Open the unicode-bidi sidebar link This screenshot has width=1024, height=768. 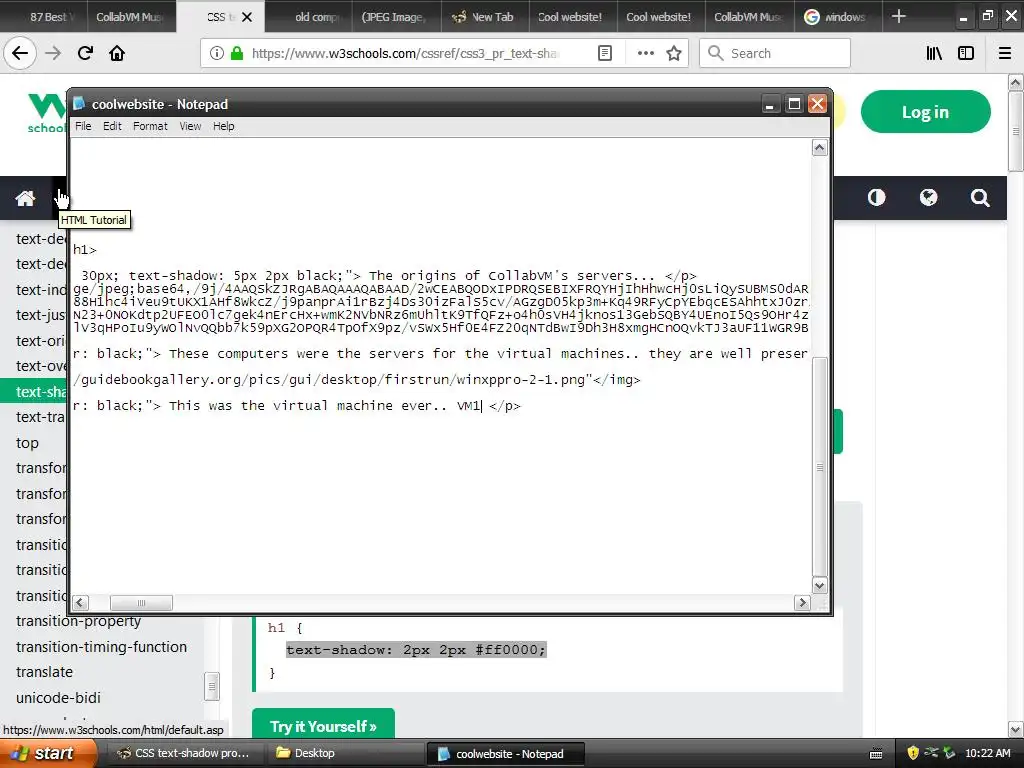(x=58, y=697)
